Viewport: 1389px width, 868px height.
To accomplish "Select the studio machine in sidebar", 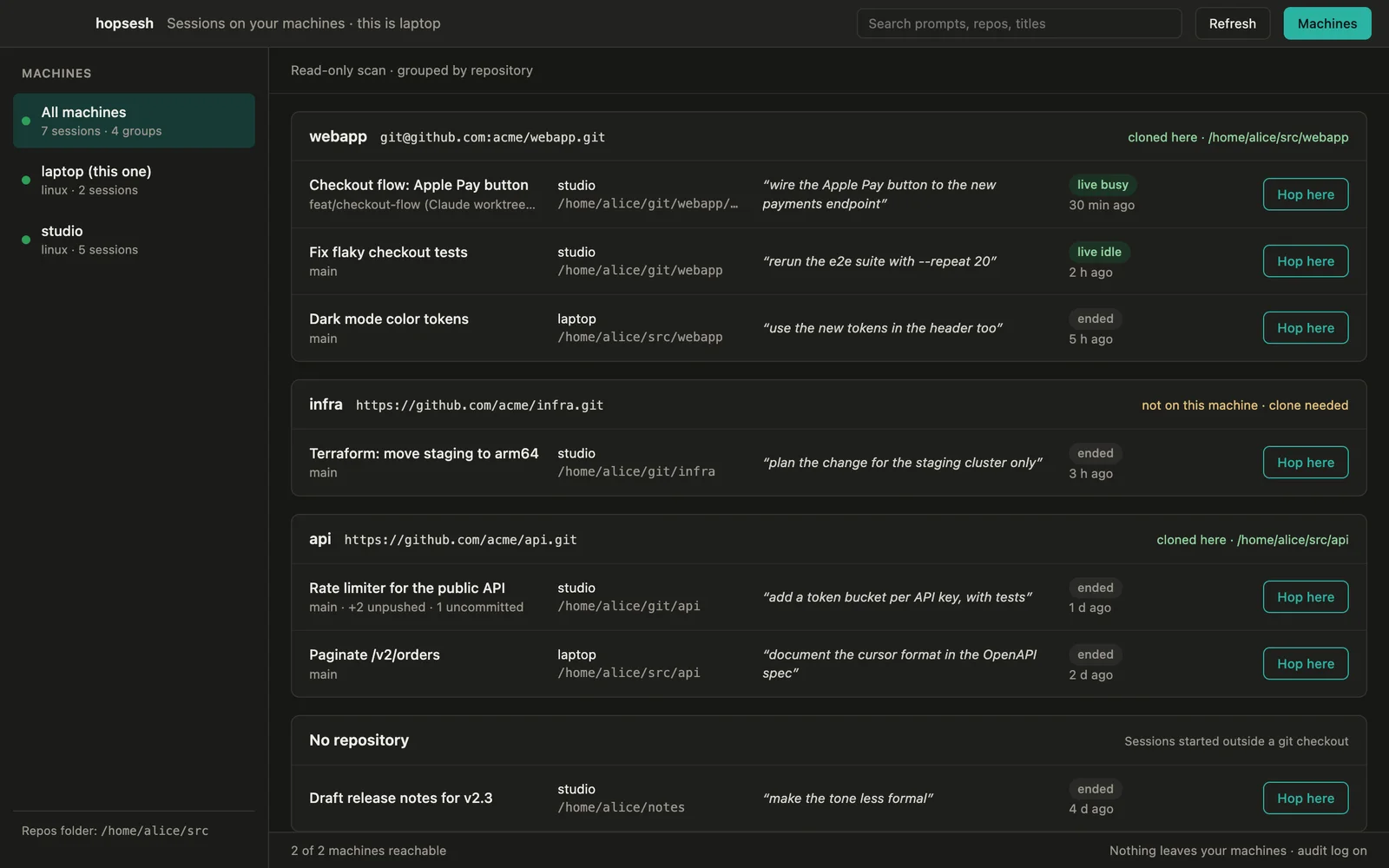I will click(134, 240).
